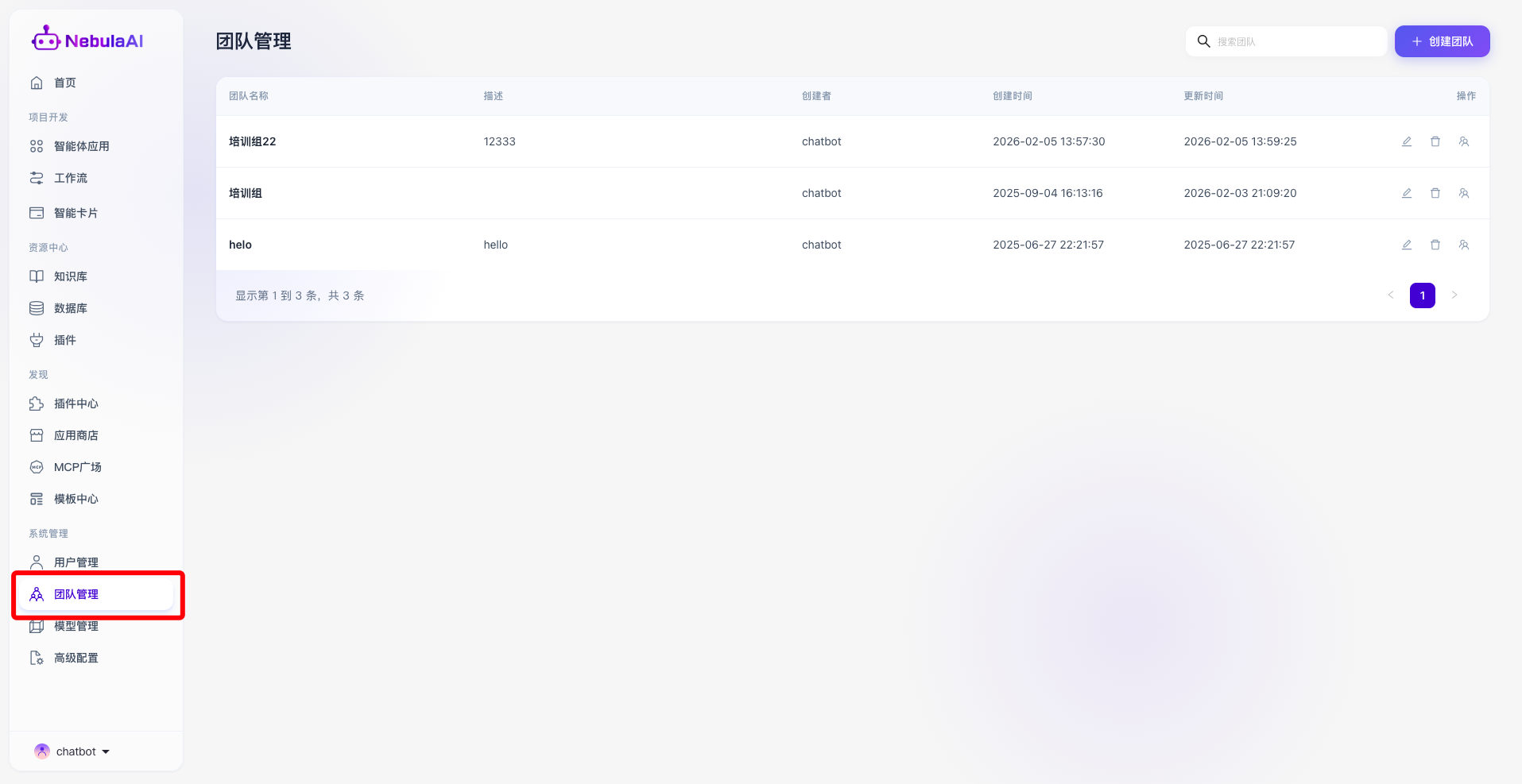Click the trash icon in 培训组22 row

tap(1435, 141)
